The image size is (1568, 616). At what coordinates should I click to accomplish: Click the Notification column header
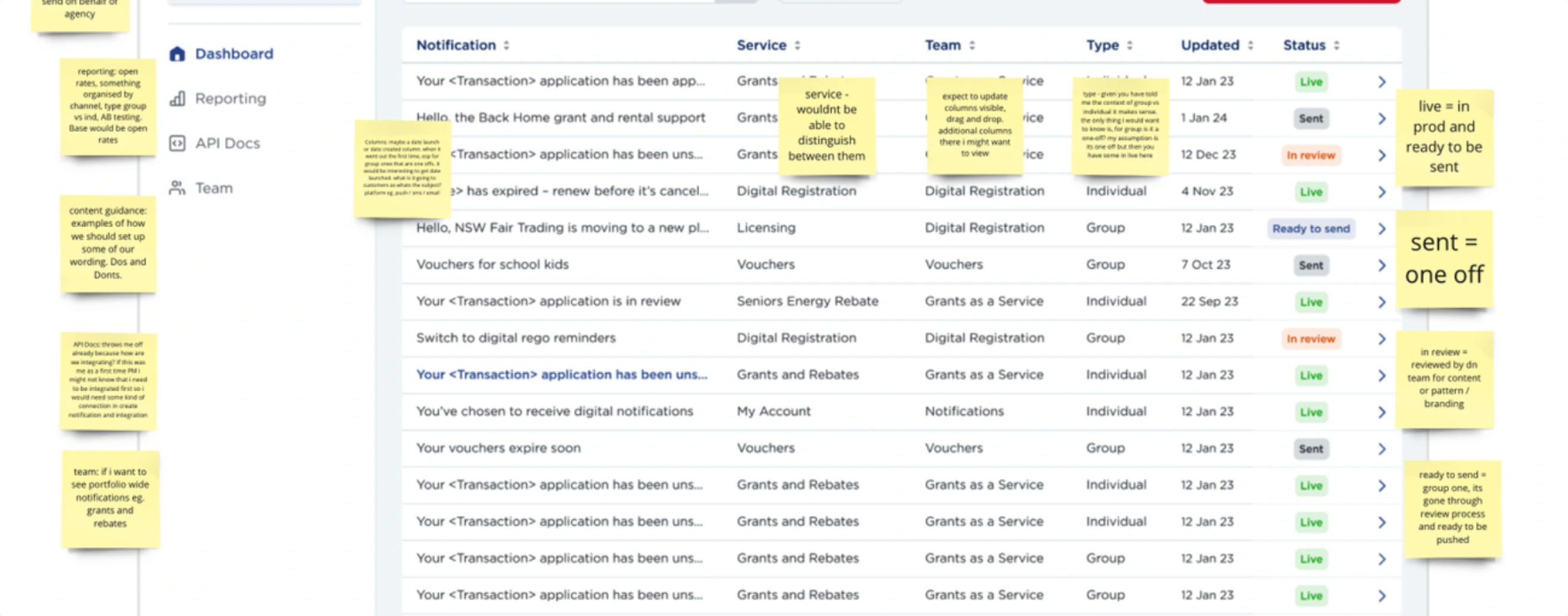pyautogui.click(x=456, y=45)
